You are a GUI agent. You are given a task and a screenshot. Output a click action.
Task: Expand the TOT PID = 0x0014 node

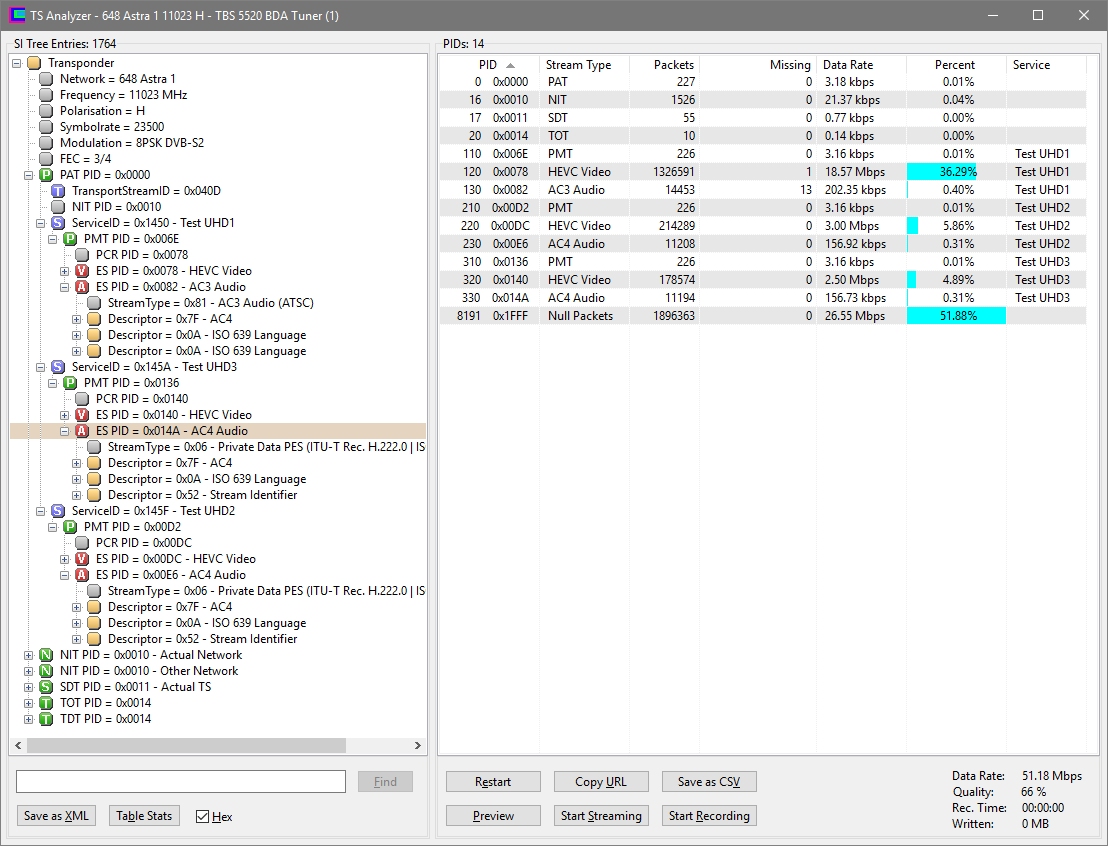(28, 703)
